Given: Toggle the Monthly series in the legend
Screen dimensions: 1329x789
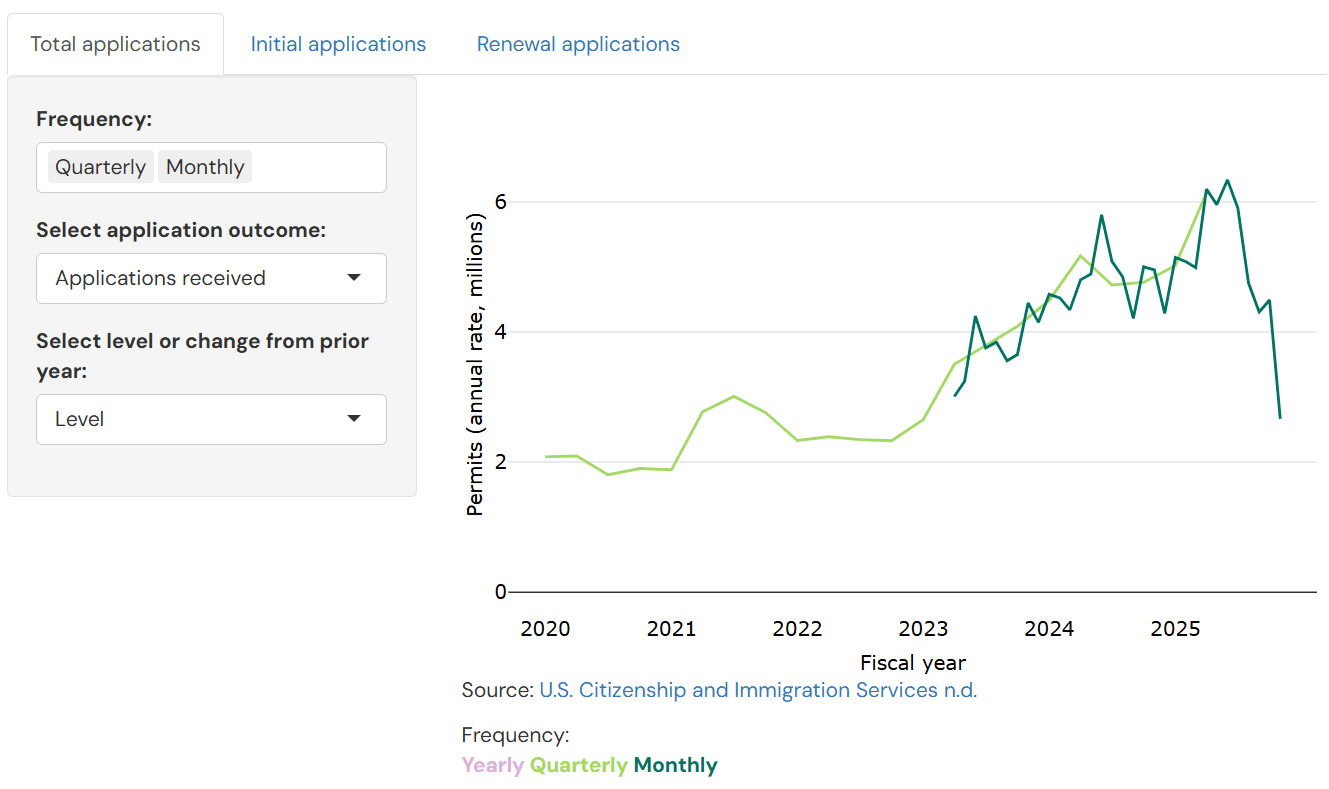Looking at the screenshot, I should click(674, 764).
